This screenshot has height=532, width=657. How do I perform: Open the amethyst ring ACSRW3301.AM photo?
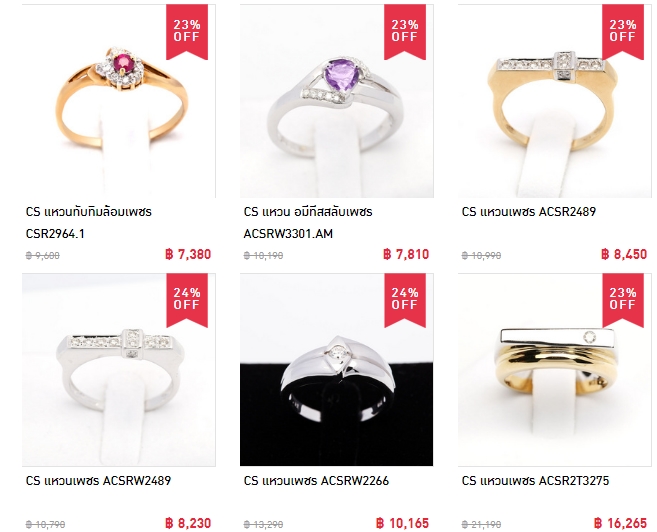(x=337, y=101)
